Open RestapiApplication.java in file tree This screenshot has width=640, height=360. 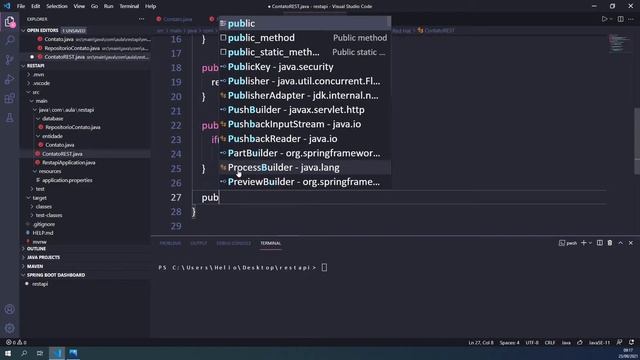click(x=69, y=162)
